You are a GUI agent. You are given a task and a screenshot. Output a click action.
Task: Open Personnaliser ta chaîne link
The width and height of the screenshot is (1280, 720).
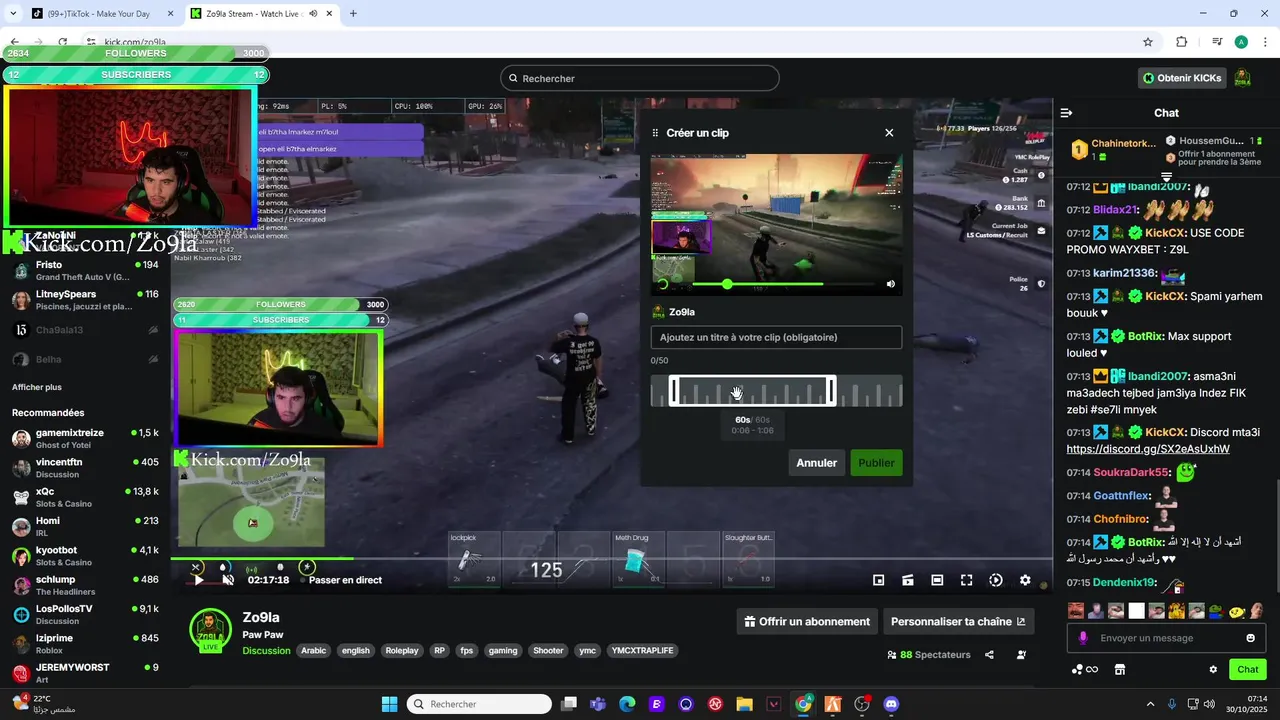click(x=958, y=621)
